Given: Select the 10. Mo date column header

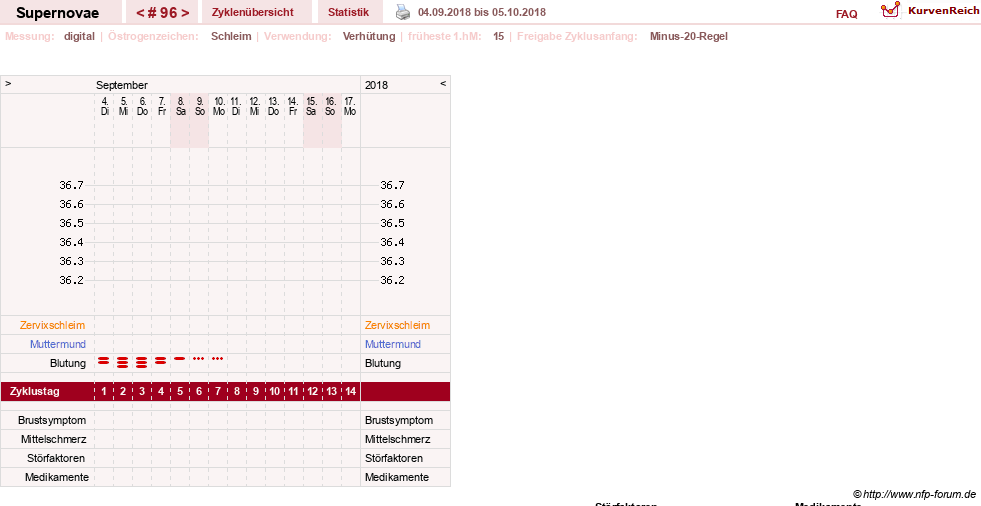Looking at the screenshot, I should pyautogui.click(x=219, y=106).
